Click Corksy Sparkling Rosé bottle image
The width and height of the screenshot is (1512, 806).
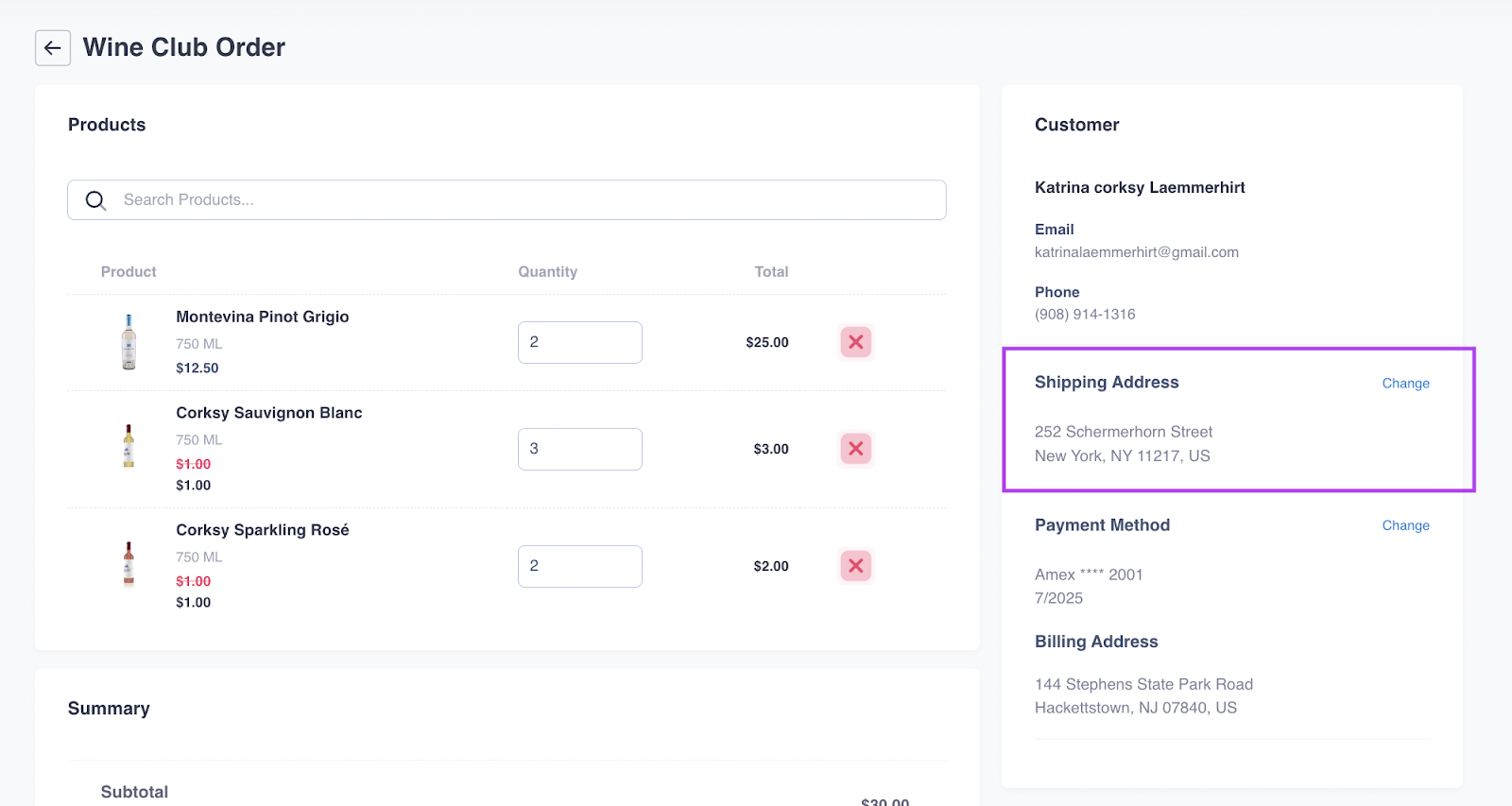point(129,564)
